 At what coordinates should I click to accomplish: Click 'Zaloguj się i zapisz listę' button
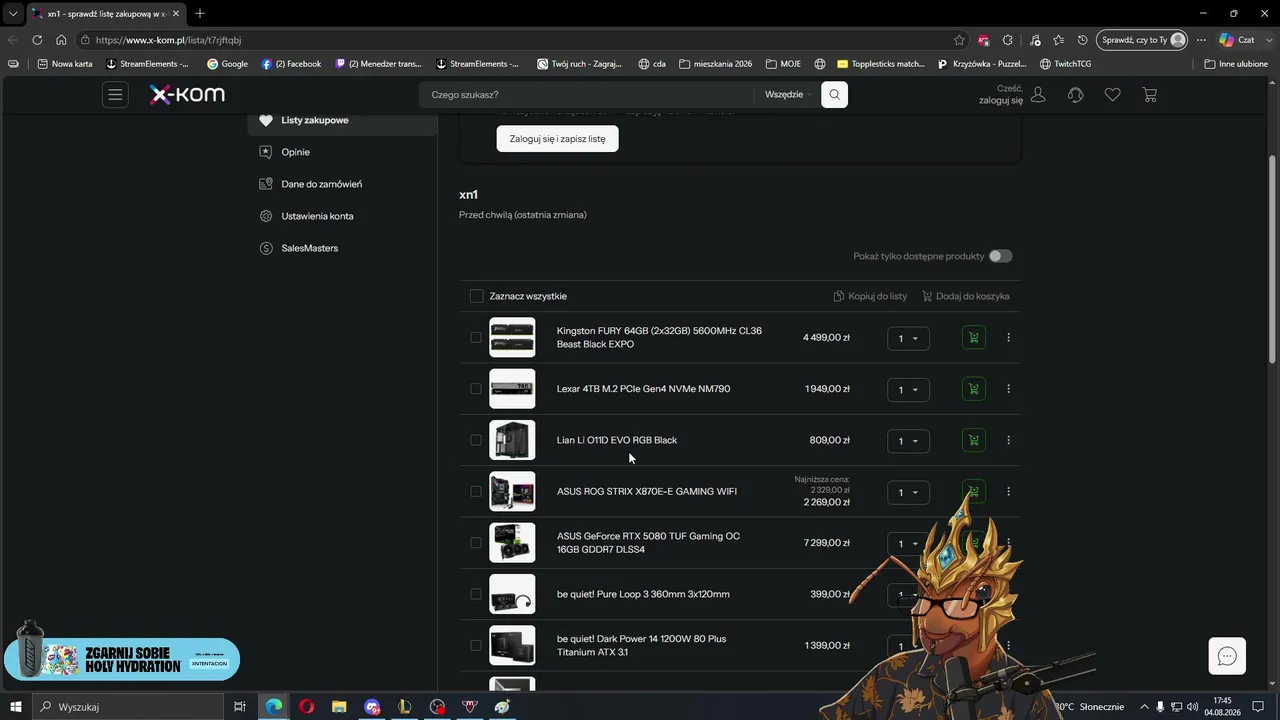click(x=557, y=139)
